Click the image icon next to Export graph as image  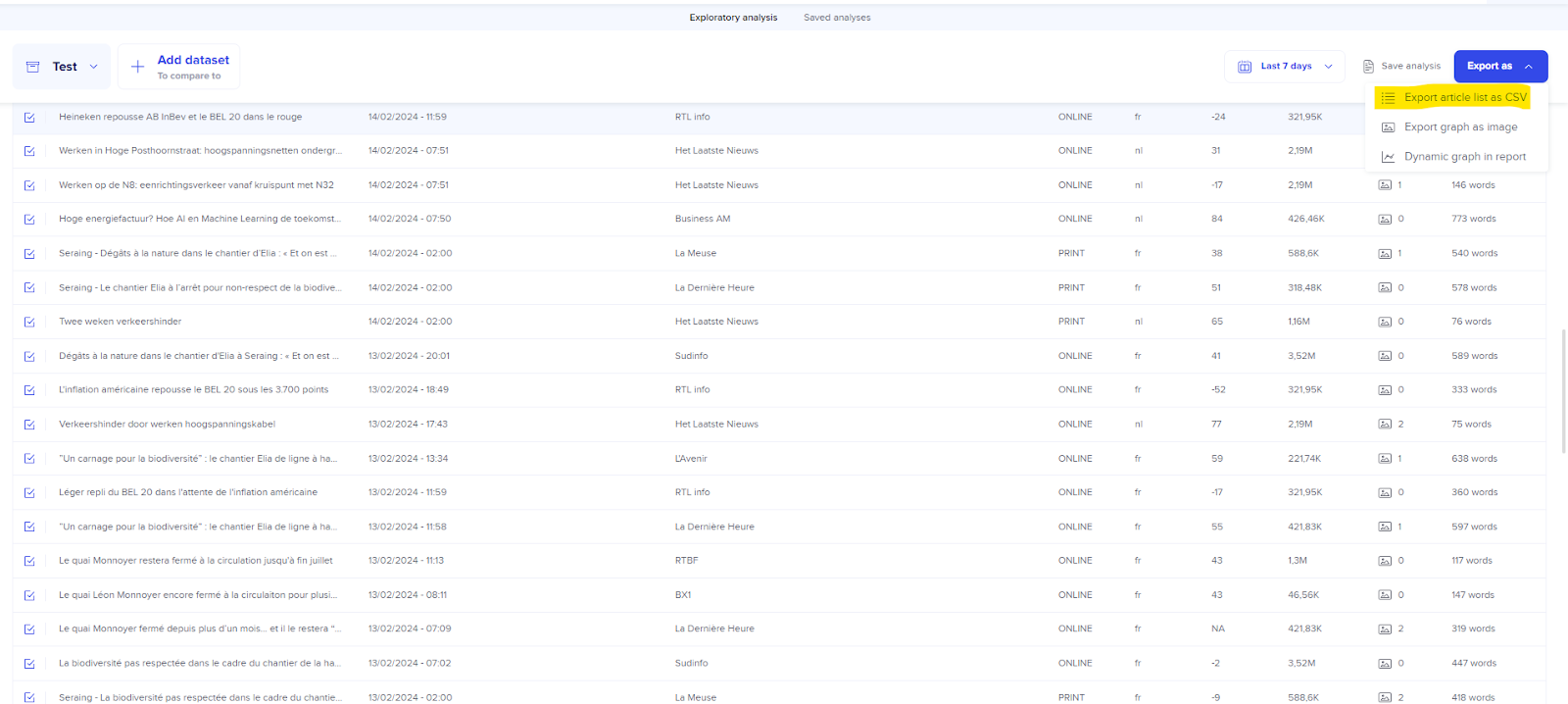point(1388,127)
